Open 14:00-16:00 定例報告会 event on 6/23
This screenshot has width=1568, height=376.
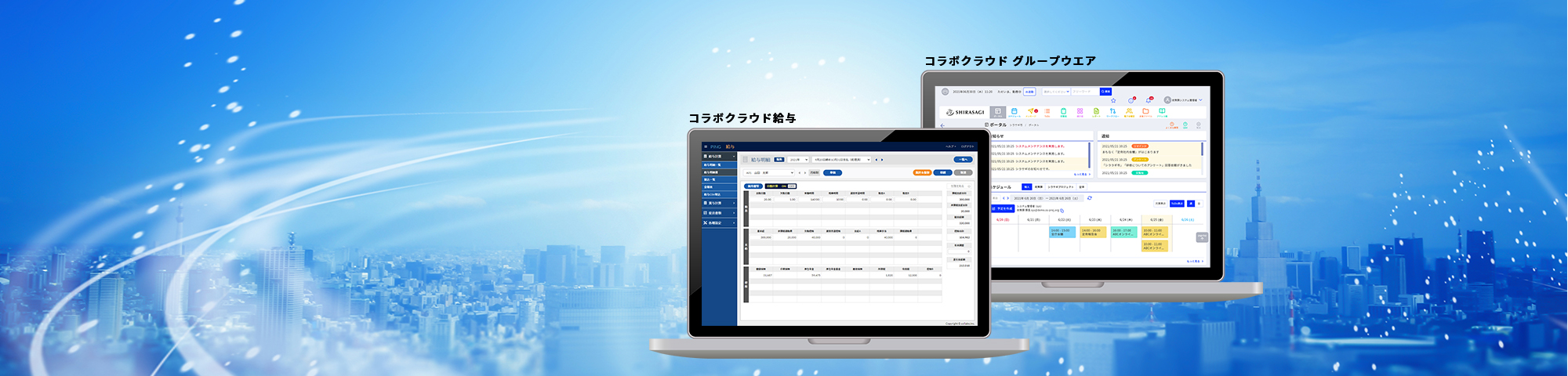[1093, 232]
